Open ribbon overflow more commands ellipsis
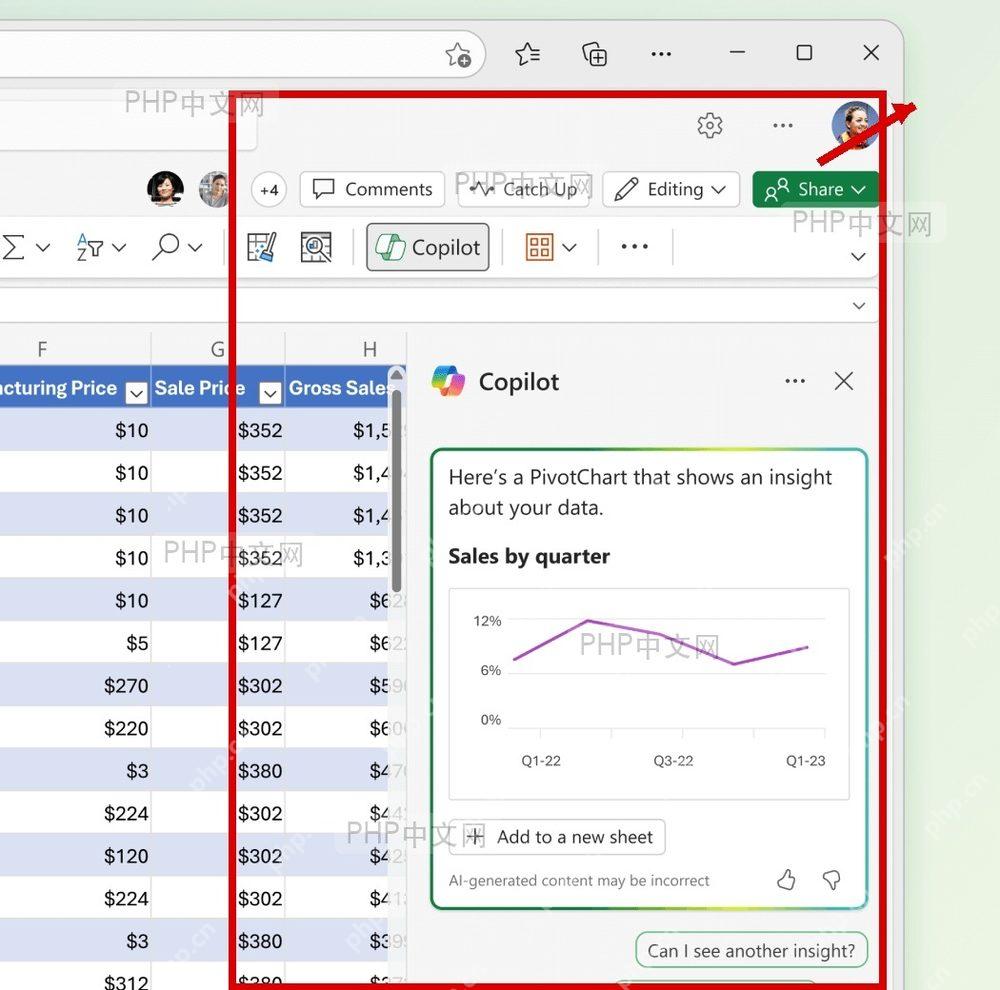The width and height of the screenshot is (1000, 990). click(635, 246)
